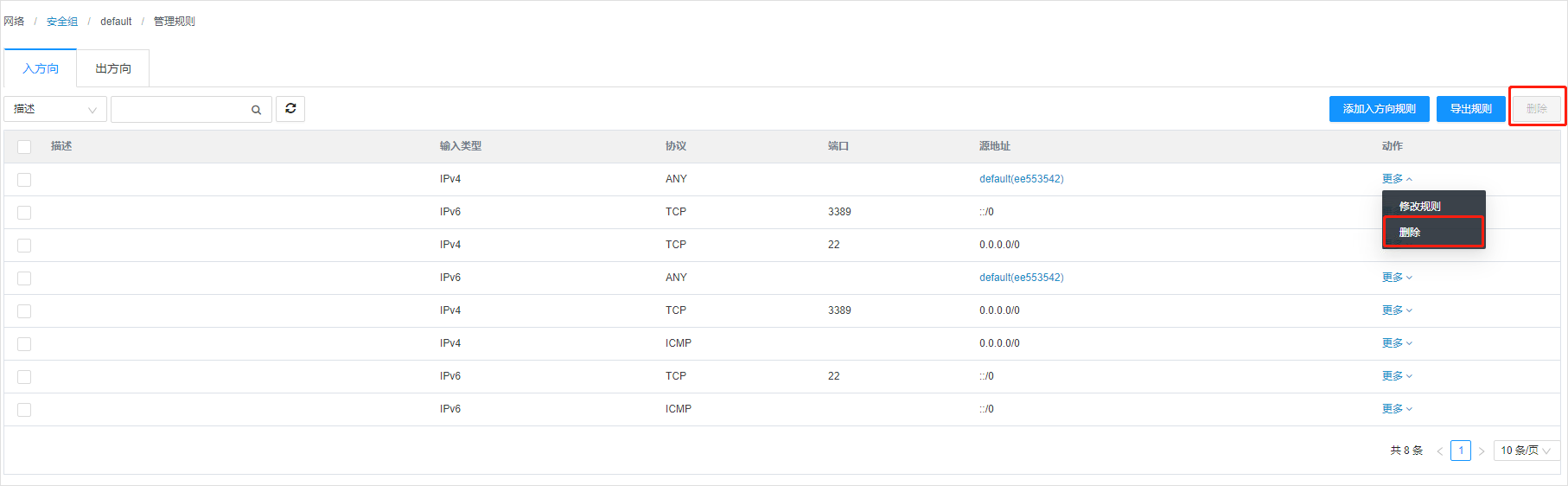1568x486 pixels.
Task: Click the 端口 column header
Action: click(838, 146)
